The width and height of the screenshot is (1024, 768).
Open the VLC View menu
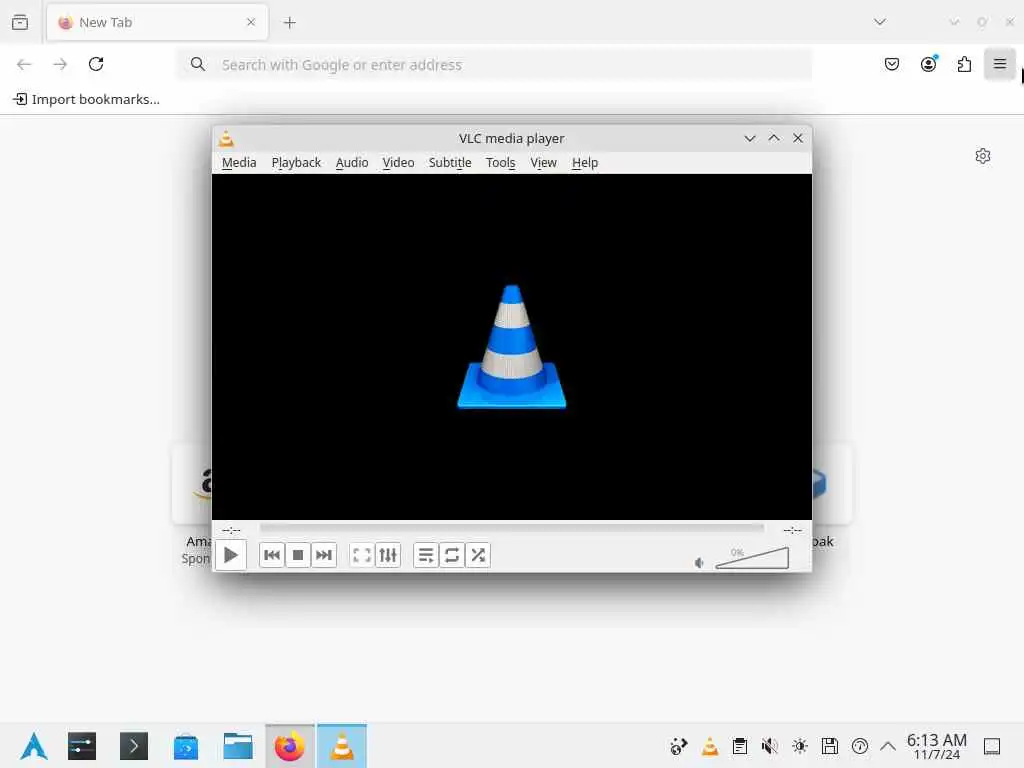543,163
